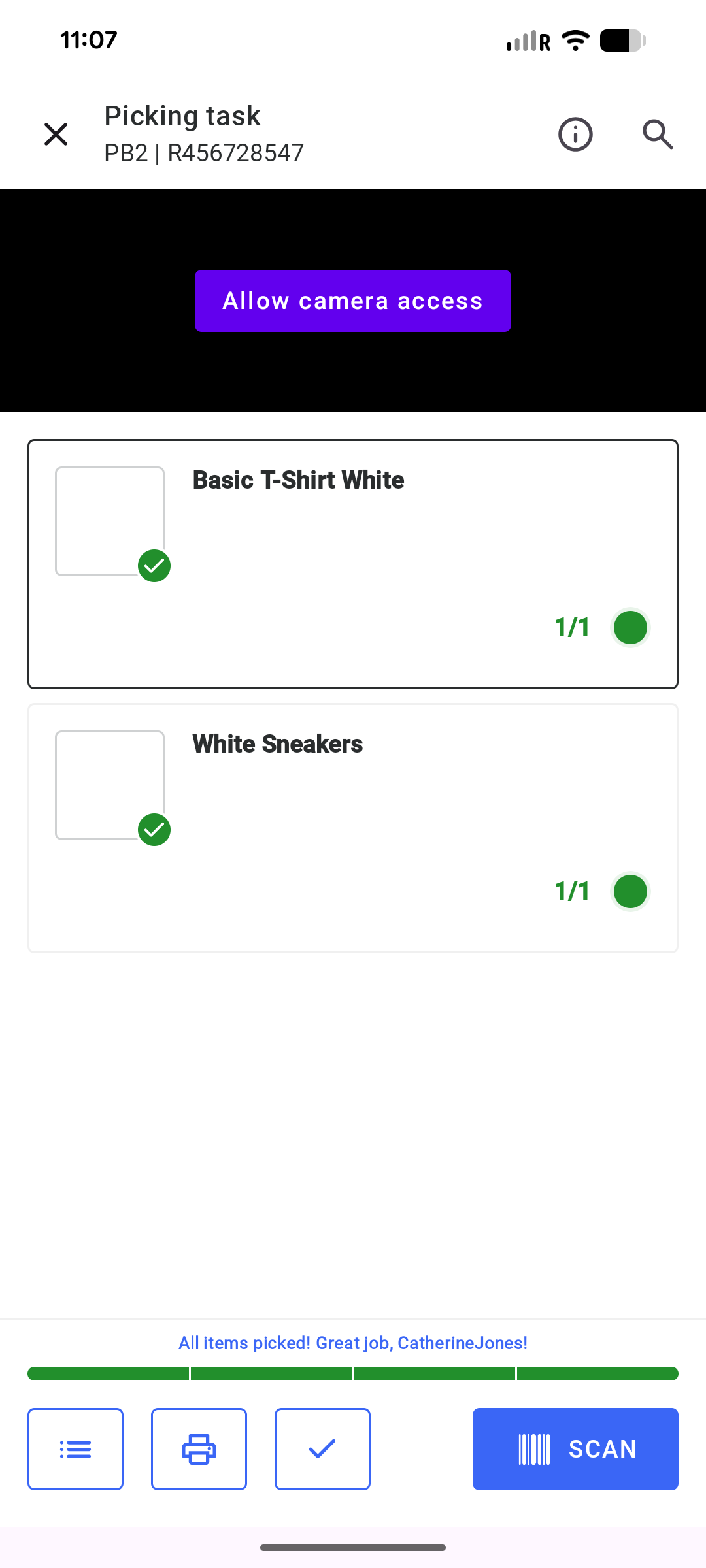Open the task info icon
This screenshot has height=1568, width=706.
(x=575, y=135)
